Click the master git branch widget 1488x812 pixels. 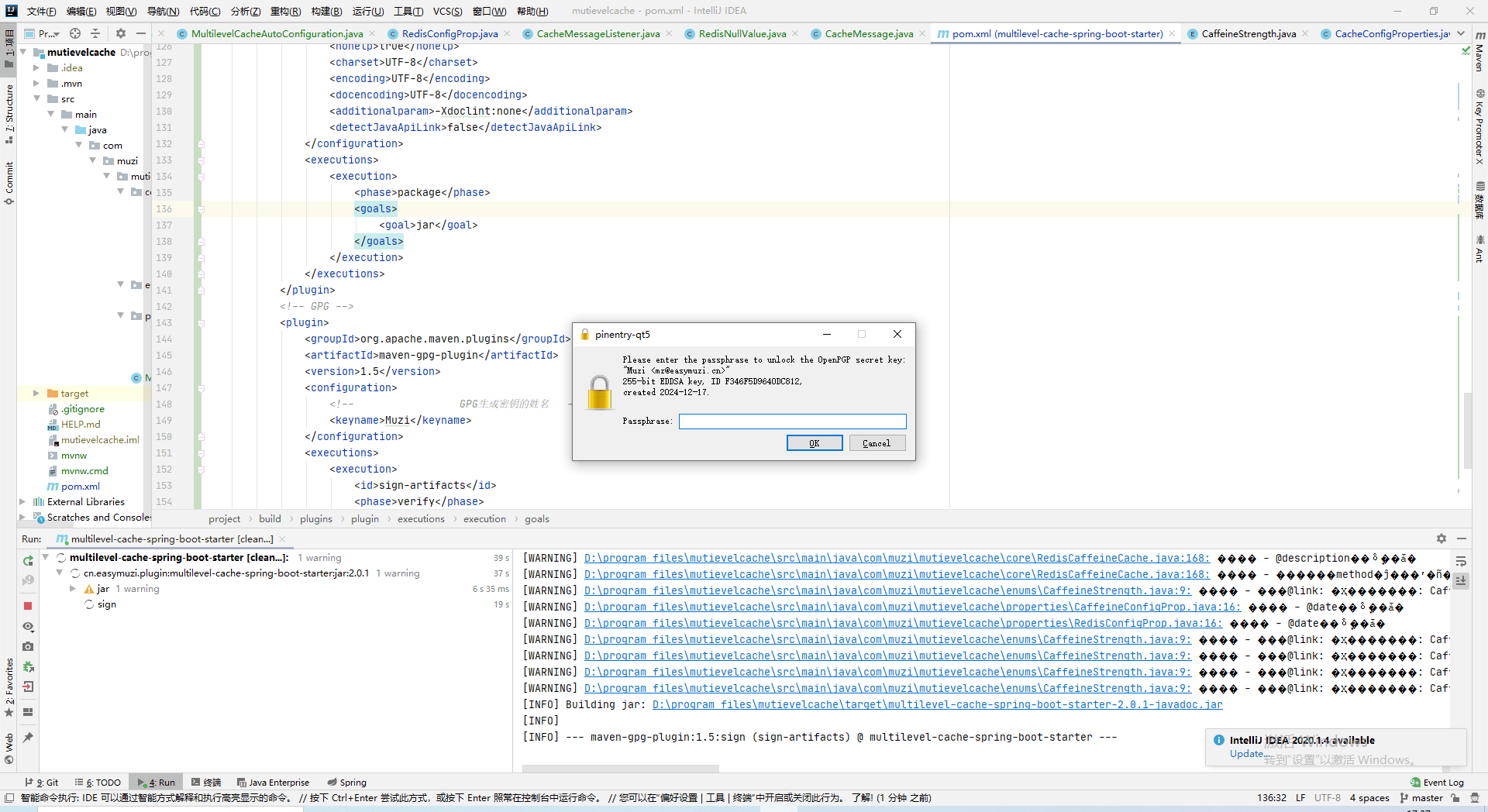tap(1421, 798)
